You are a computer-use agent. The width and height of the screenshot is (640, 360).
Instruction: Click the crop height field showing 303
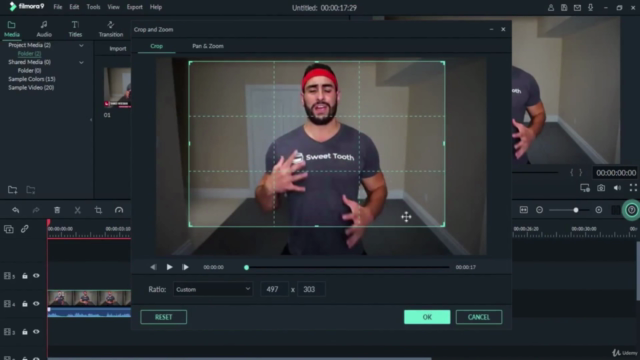point(311,289)
